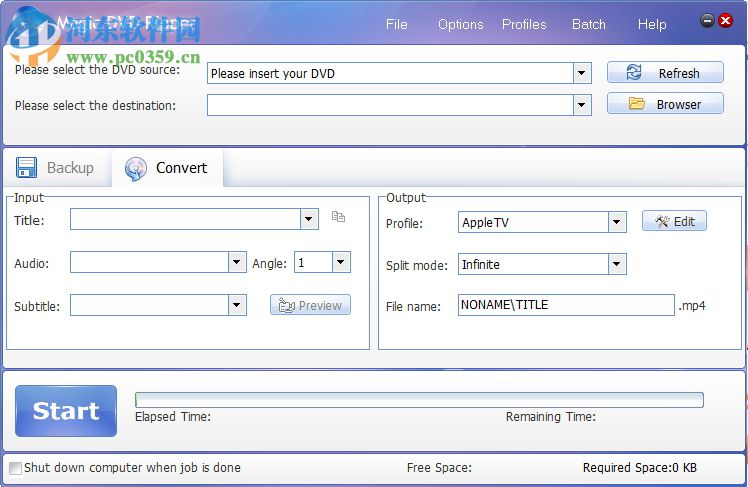Click the Refresh button
The image size is (748, 487).
[665, 73]
